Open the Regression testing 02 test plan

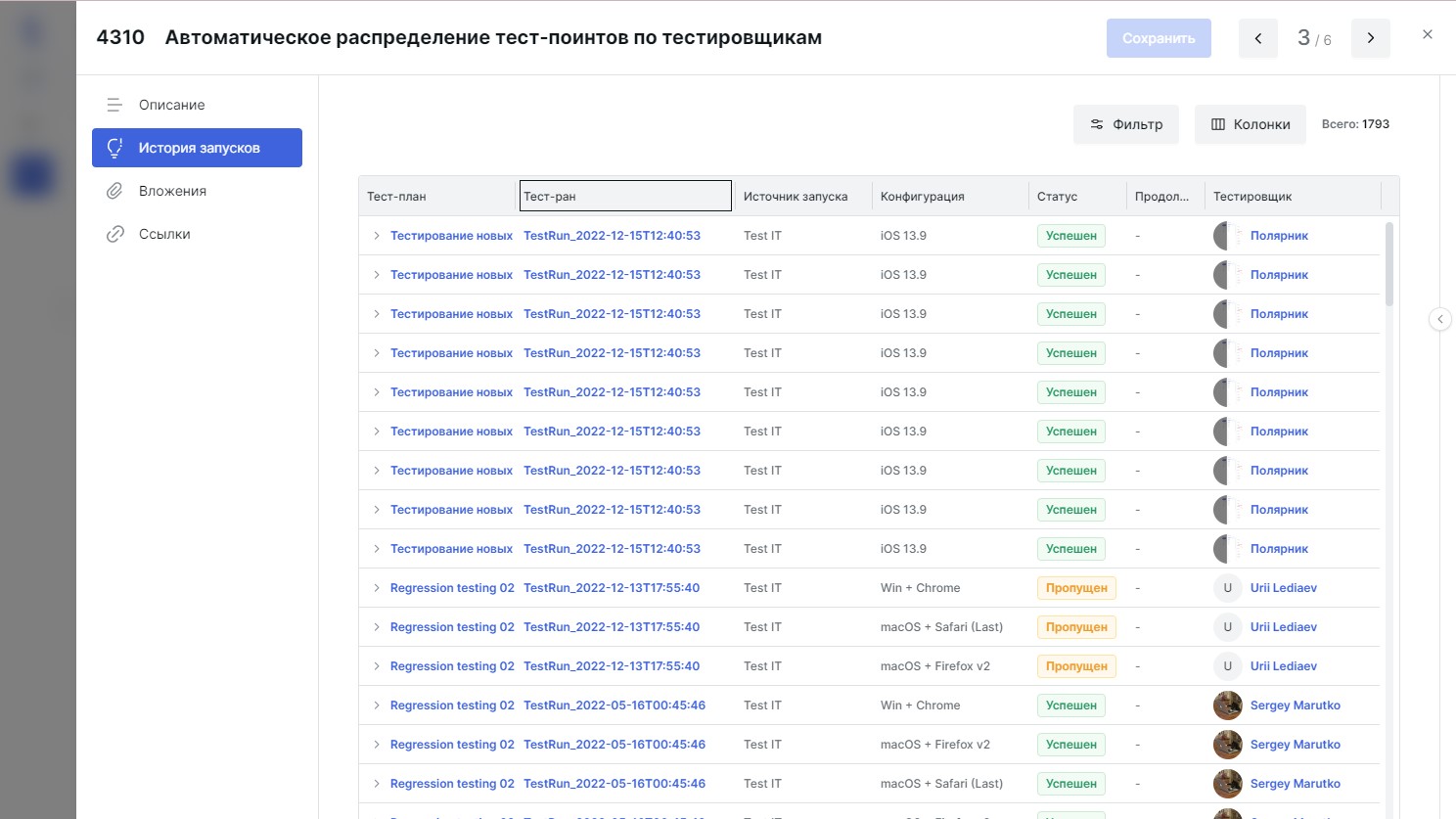452,587
